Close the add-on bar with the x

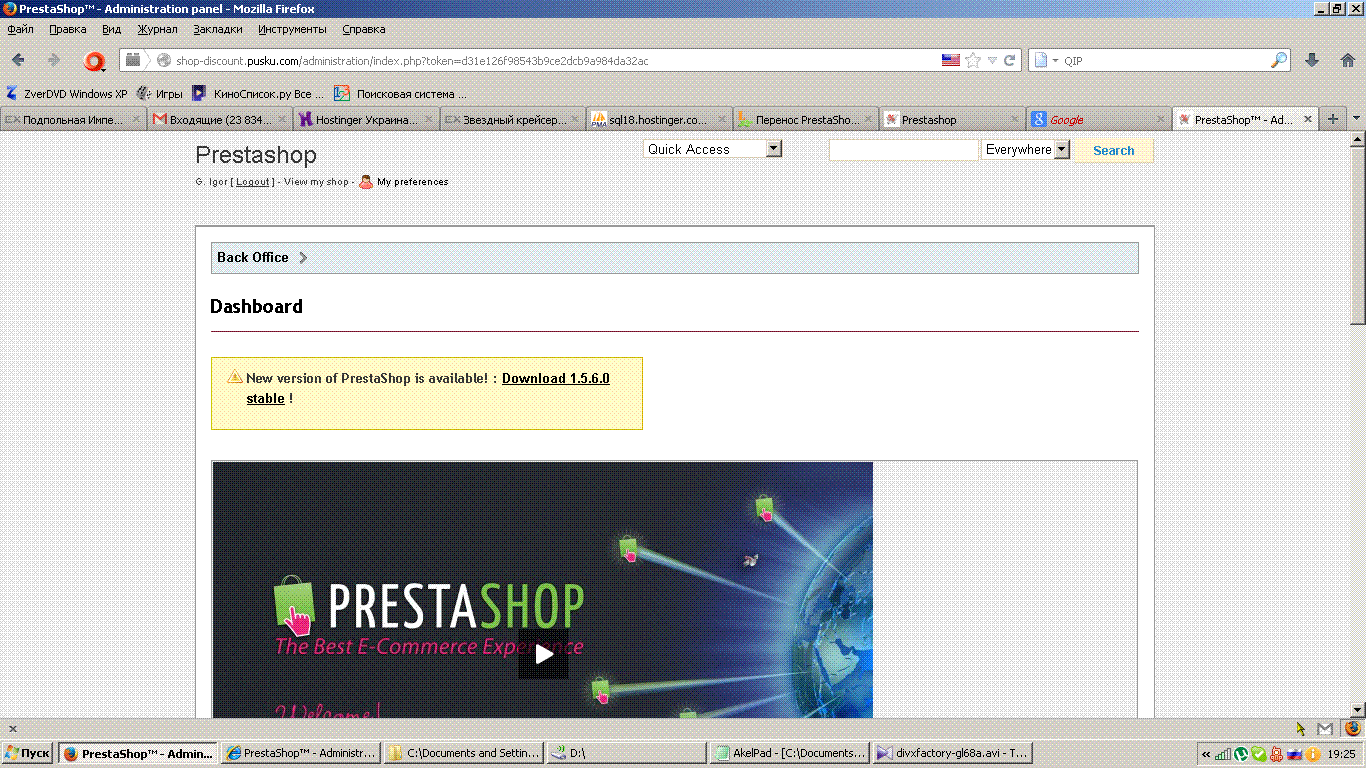[12, 729]
